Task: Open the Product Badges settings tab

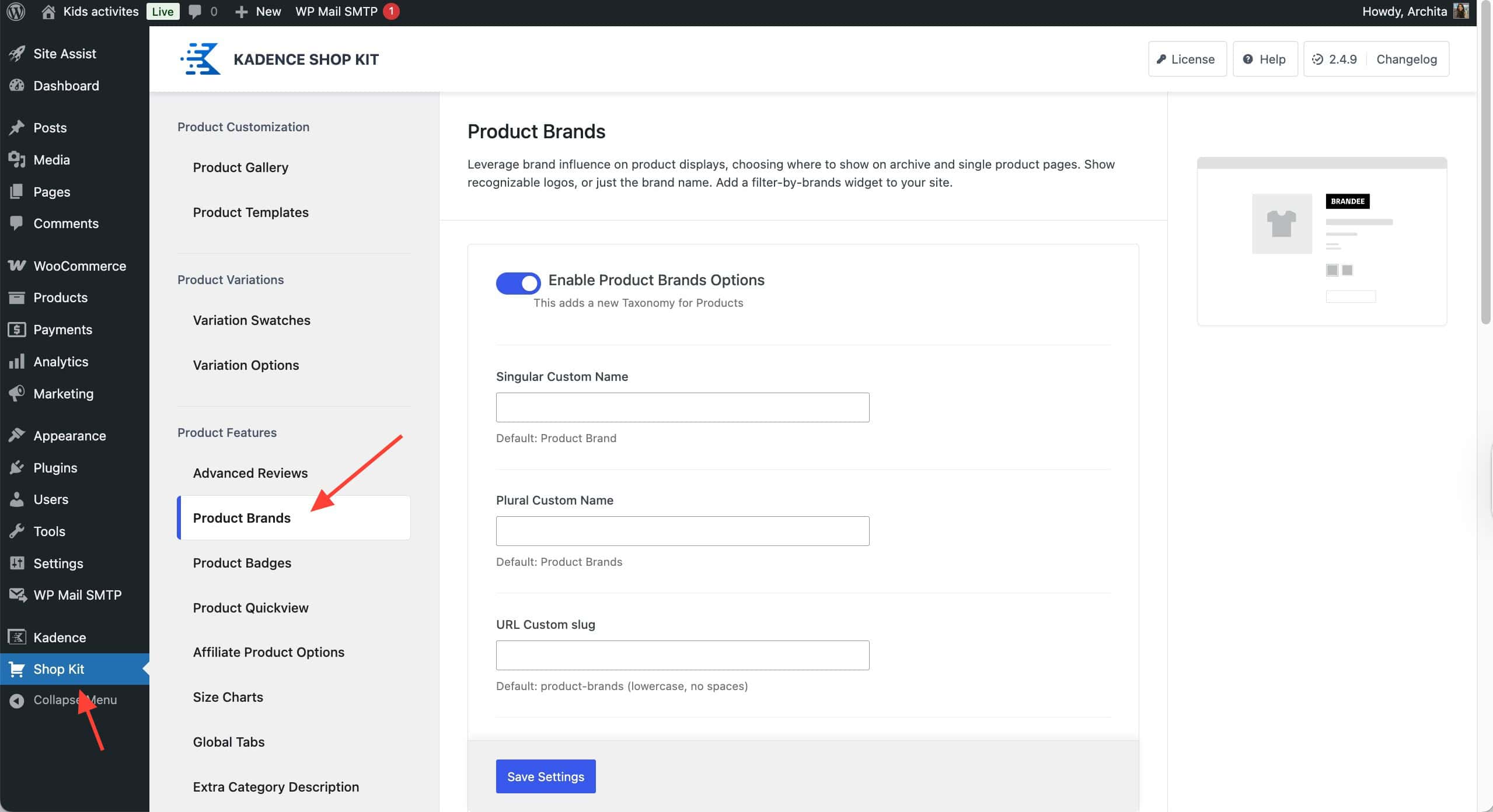Action: pos(242,563)
